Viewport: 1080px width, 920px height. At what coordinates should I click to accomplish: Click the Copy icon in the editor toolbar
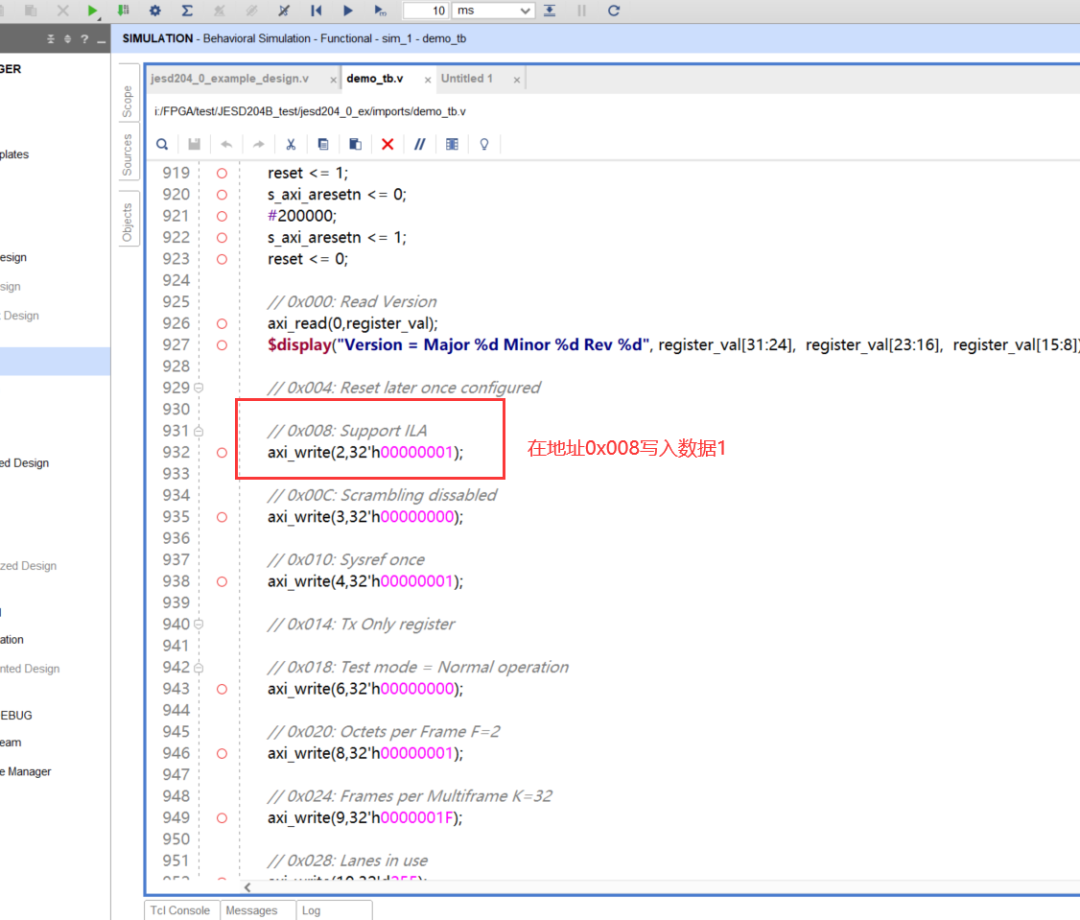[x=323, y=144]
